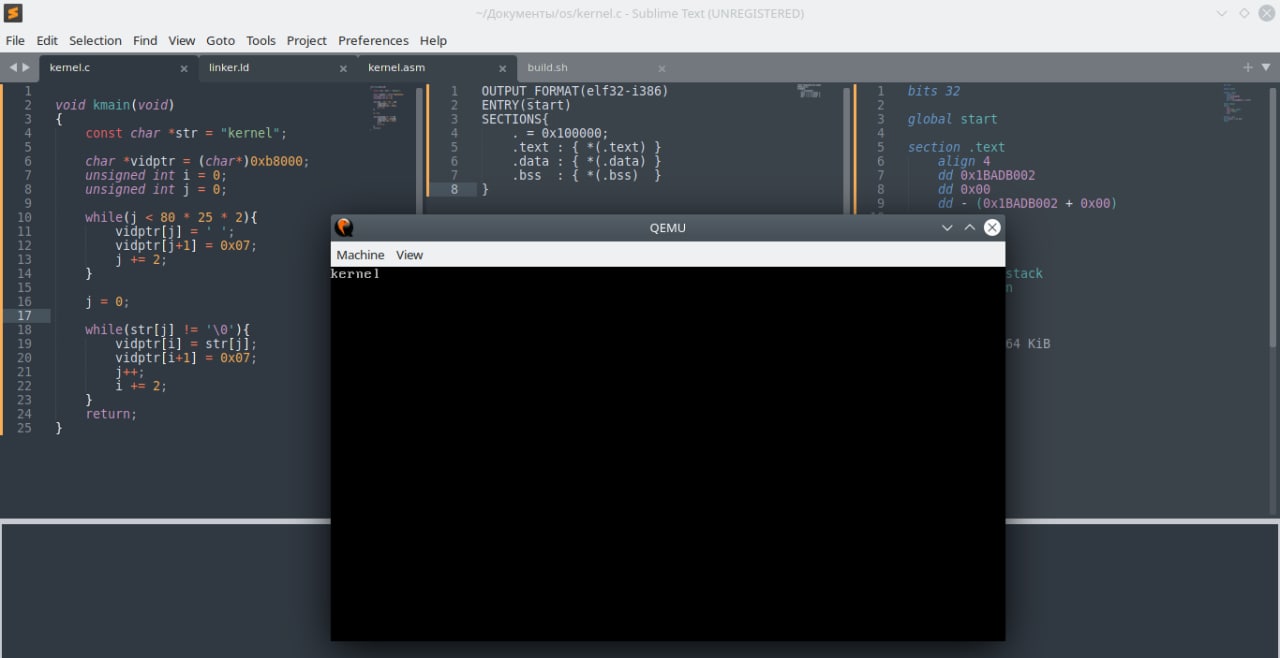Open the Selection menu
This screenshot has height=658, width=1280.
tap(95, 40)
